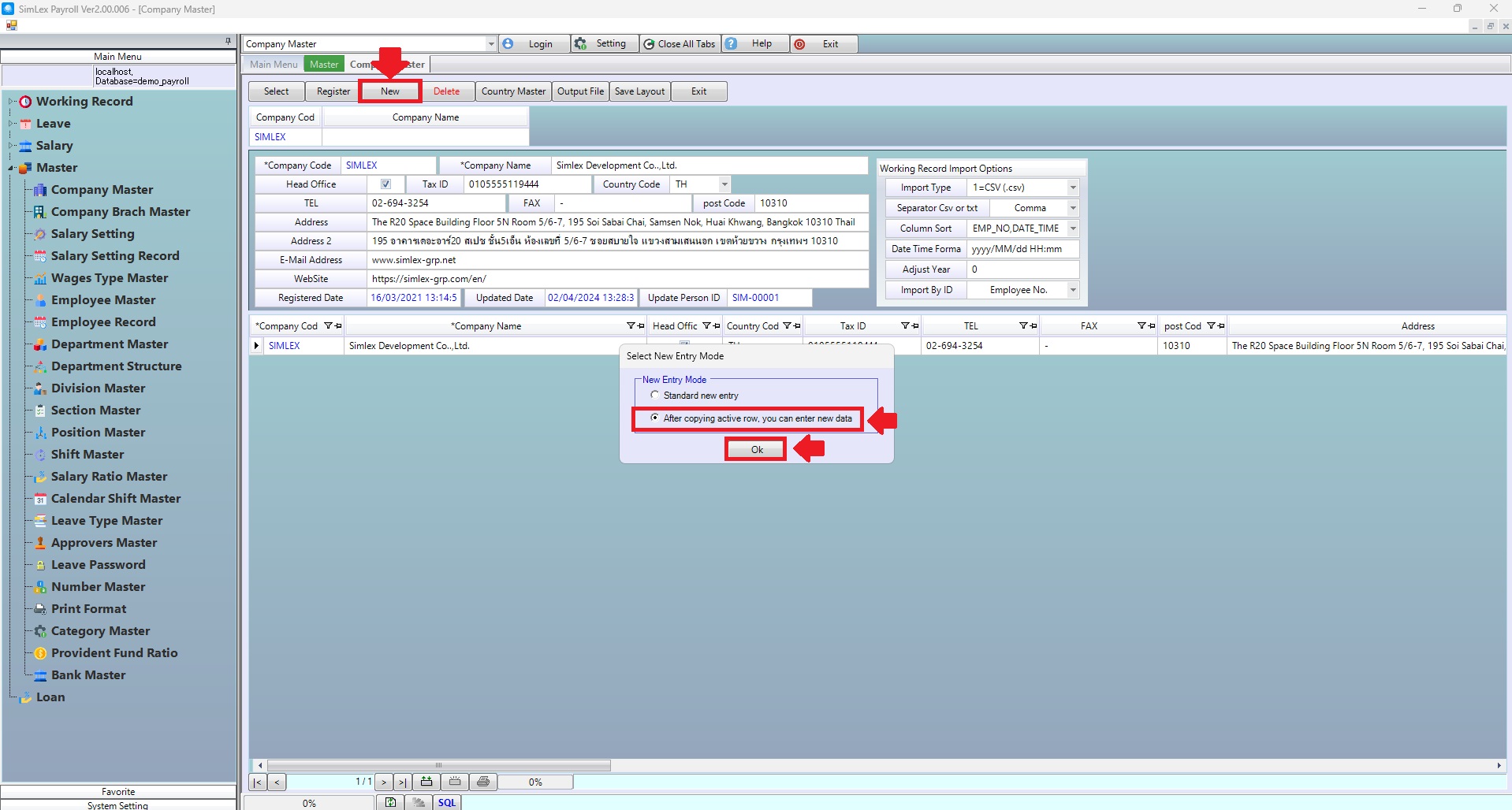Switch to the Master tab

click(x=323, y=65)
